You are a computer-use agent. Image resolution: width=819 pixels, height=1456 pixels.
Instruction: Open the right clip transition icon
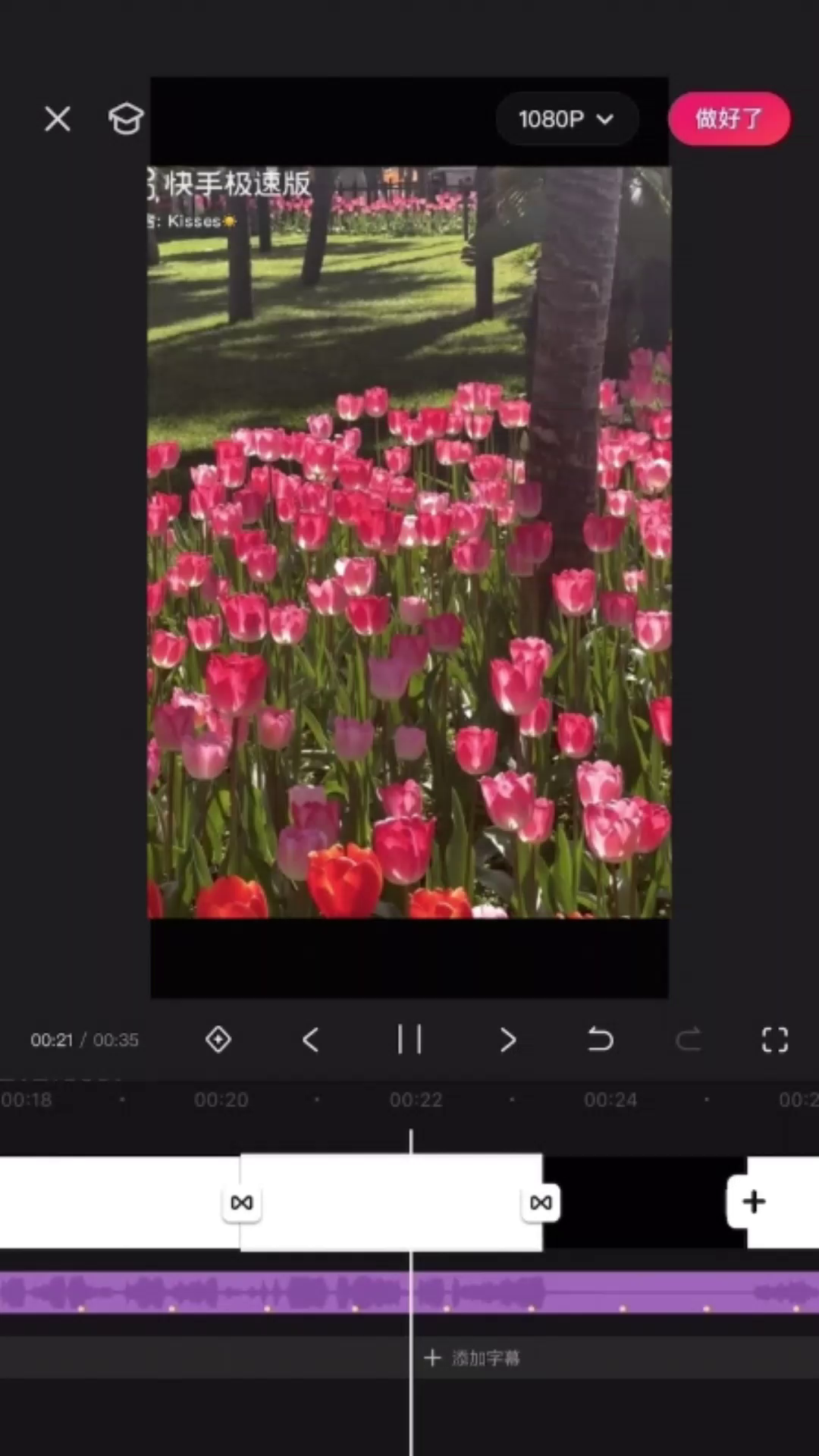[541, 1203]
